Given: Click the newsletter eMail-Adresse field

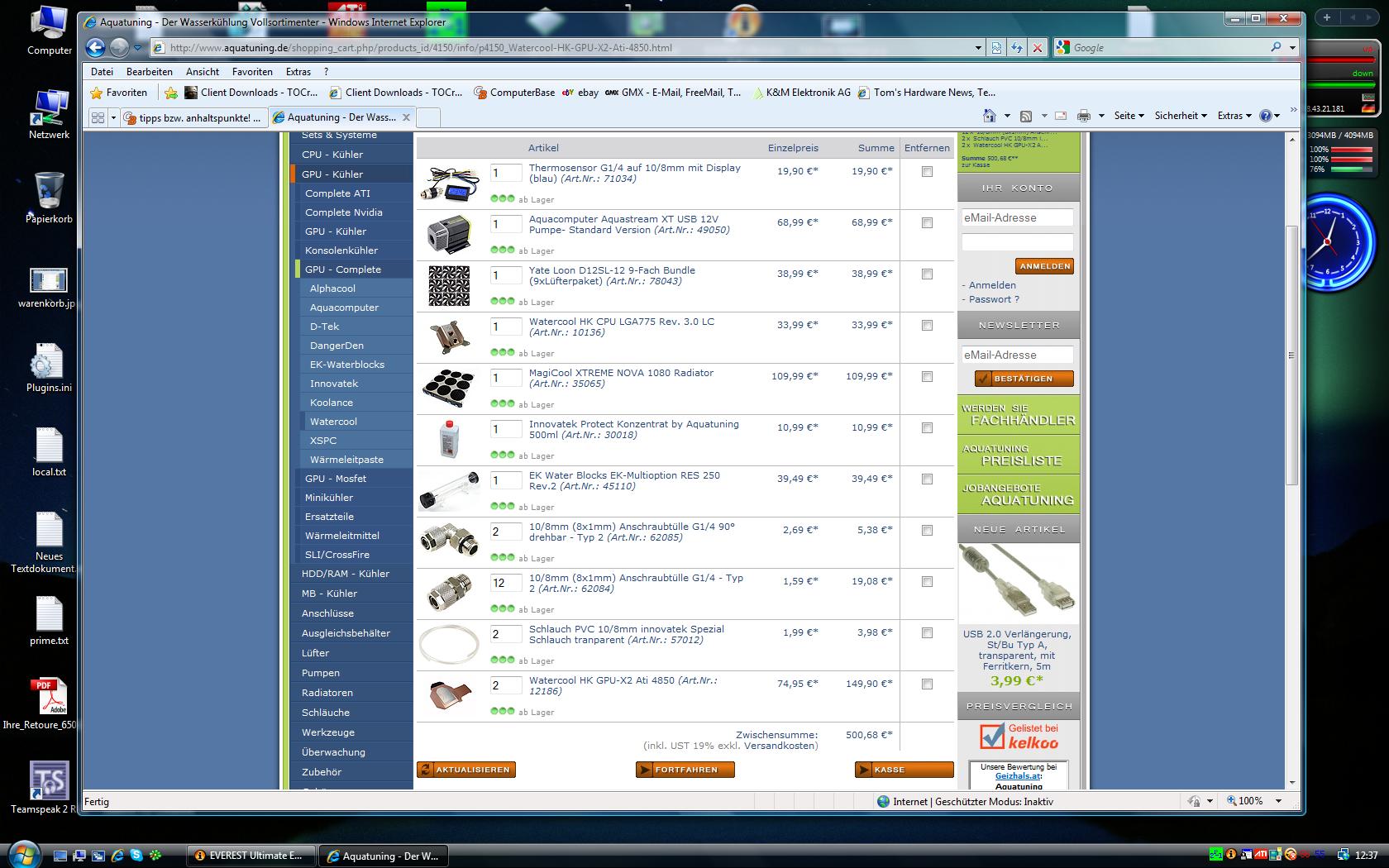Looking at the screenshot, I should tap(1017, 355).
